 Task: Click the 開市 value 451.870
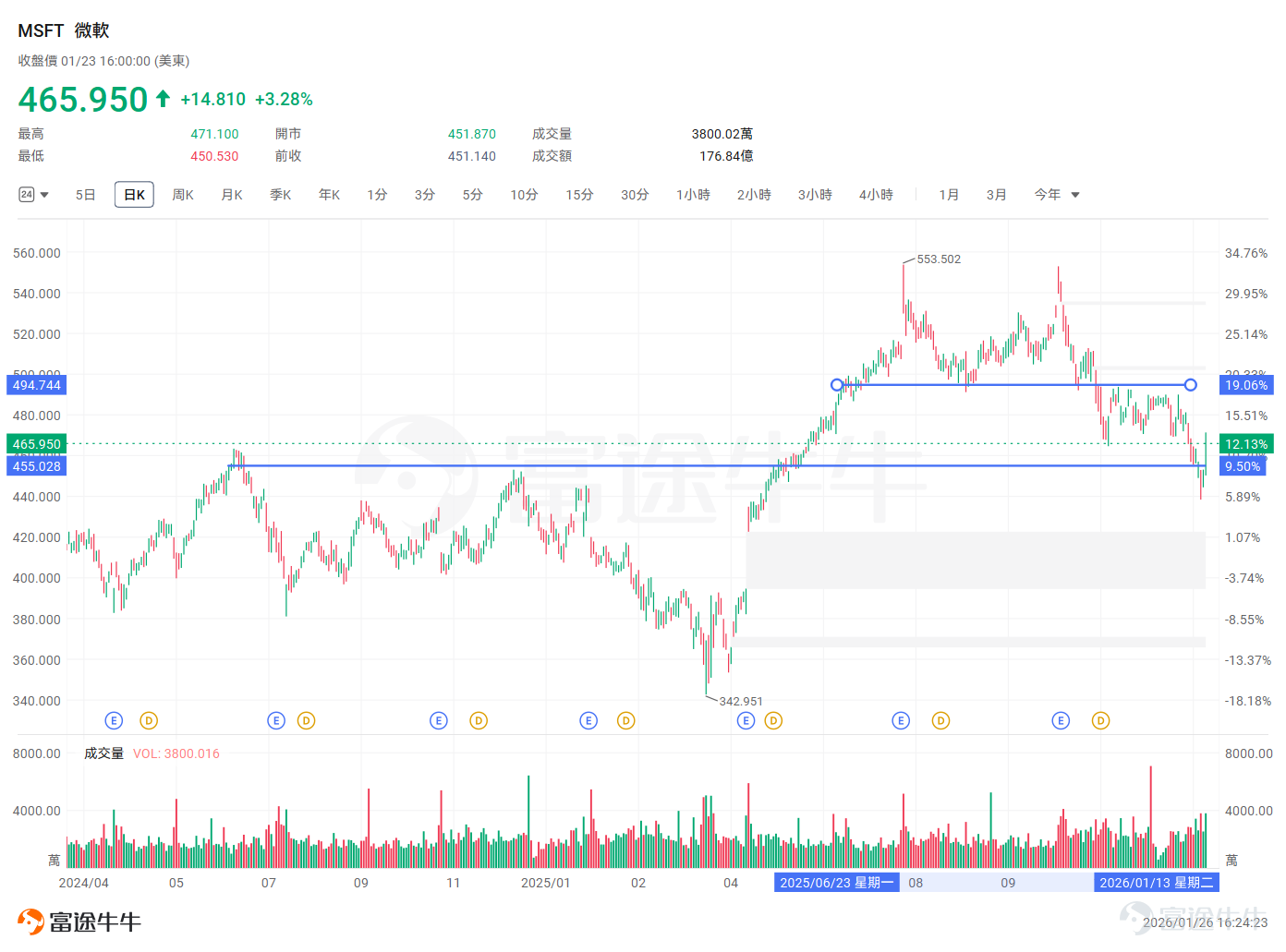(x=472, y=134)
